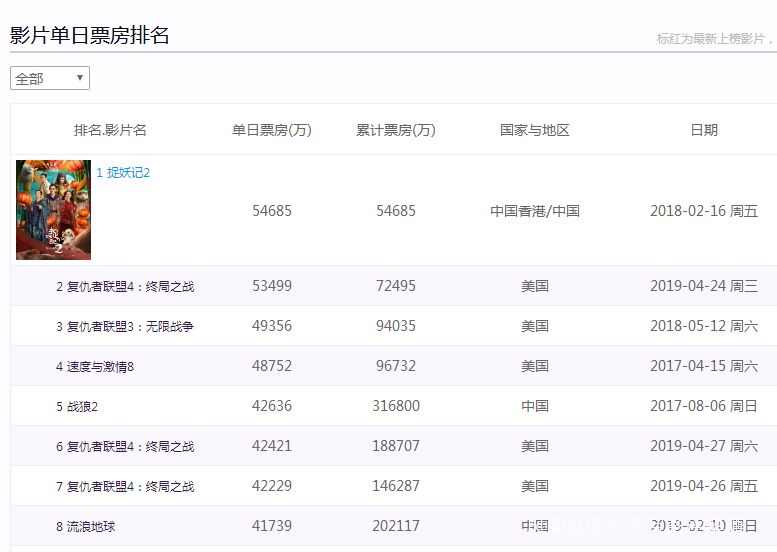Click the 2018-02-16 周五 date cell
This screenshot has height=552, width=777.
[x=704, y=211]
